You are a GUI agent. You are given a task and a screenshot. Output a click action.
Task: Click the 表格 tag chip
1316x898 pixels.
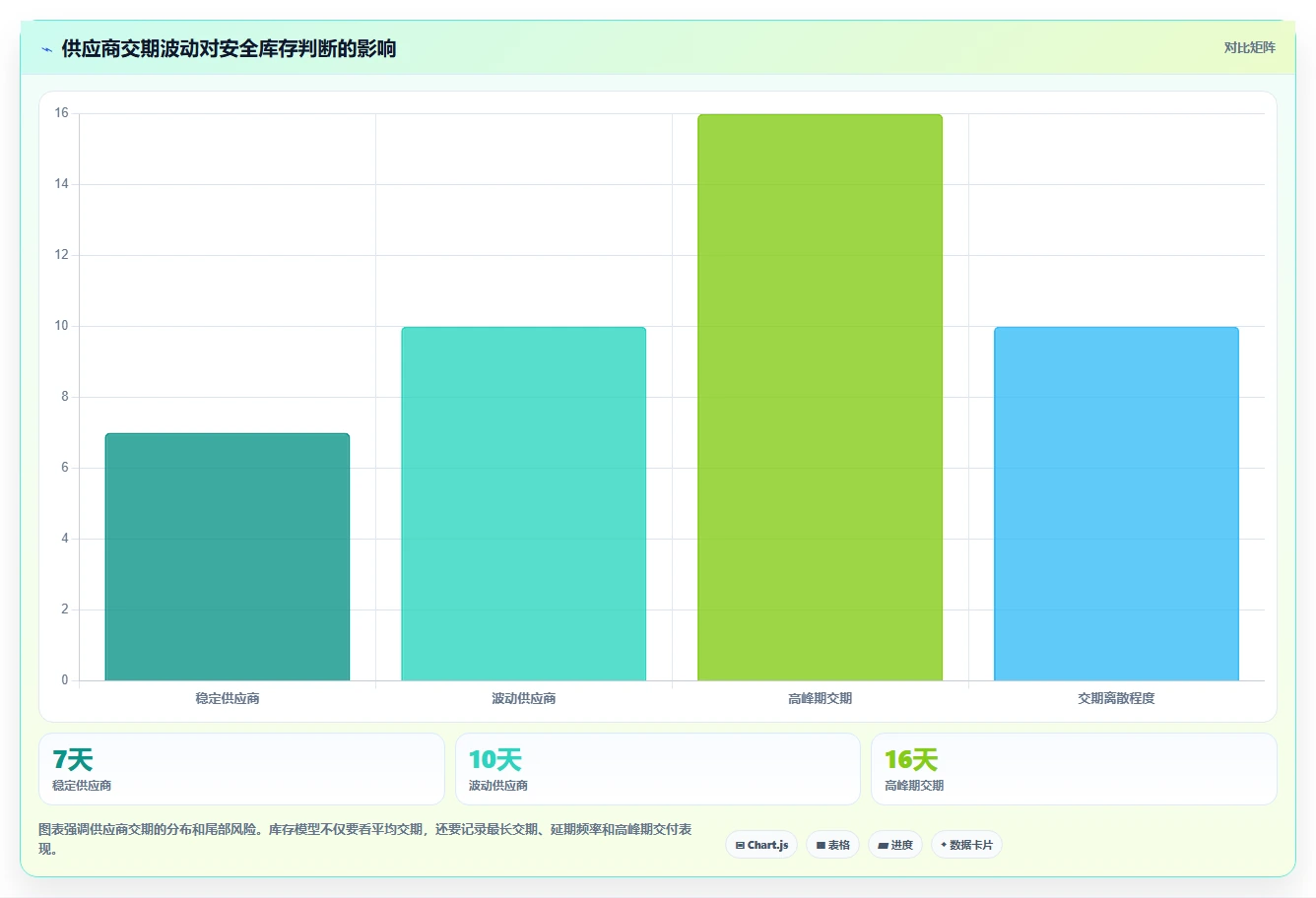coord(832,845)
